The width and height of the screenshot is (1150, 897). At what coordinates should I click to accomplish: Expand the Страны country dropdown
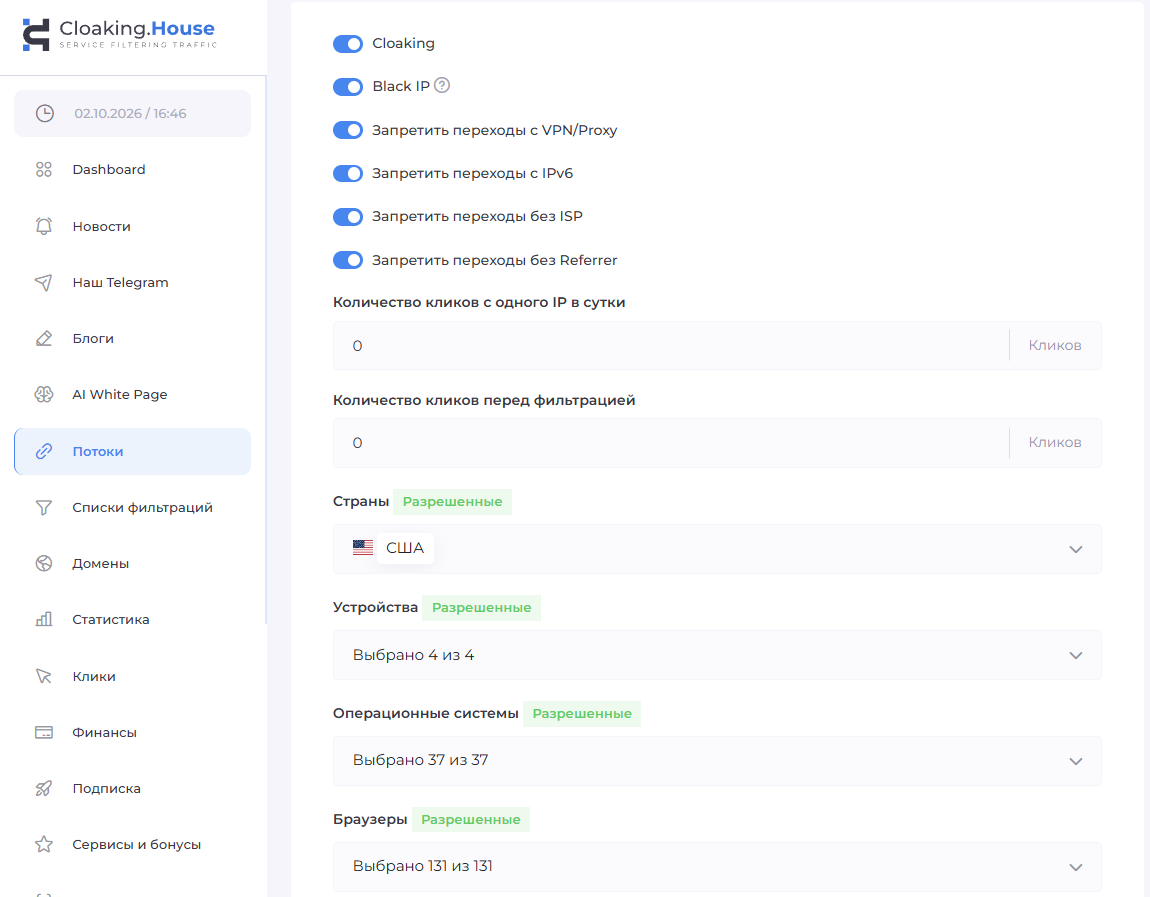coord(717,549)
